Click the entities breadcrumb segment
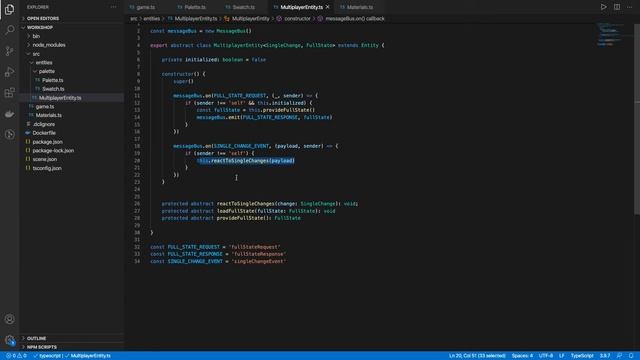The image size is (640, 360). pyautogui.click(x=151, y=19)
